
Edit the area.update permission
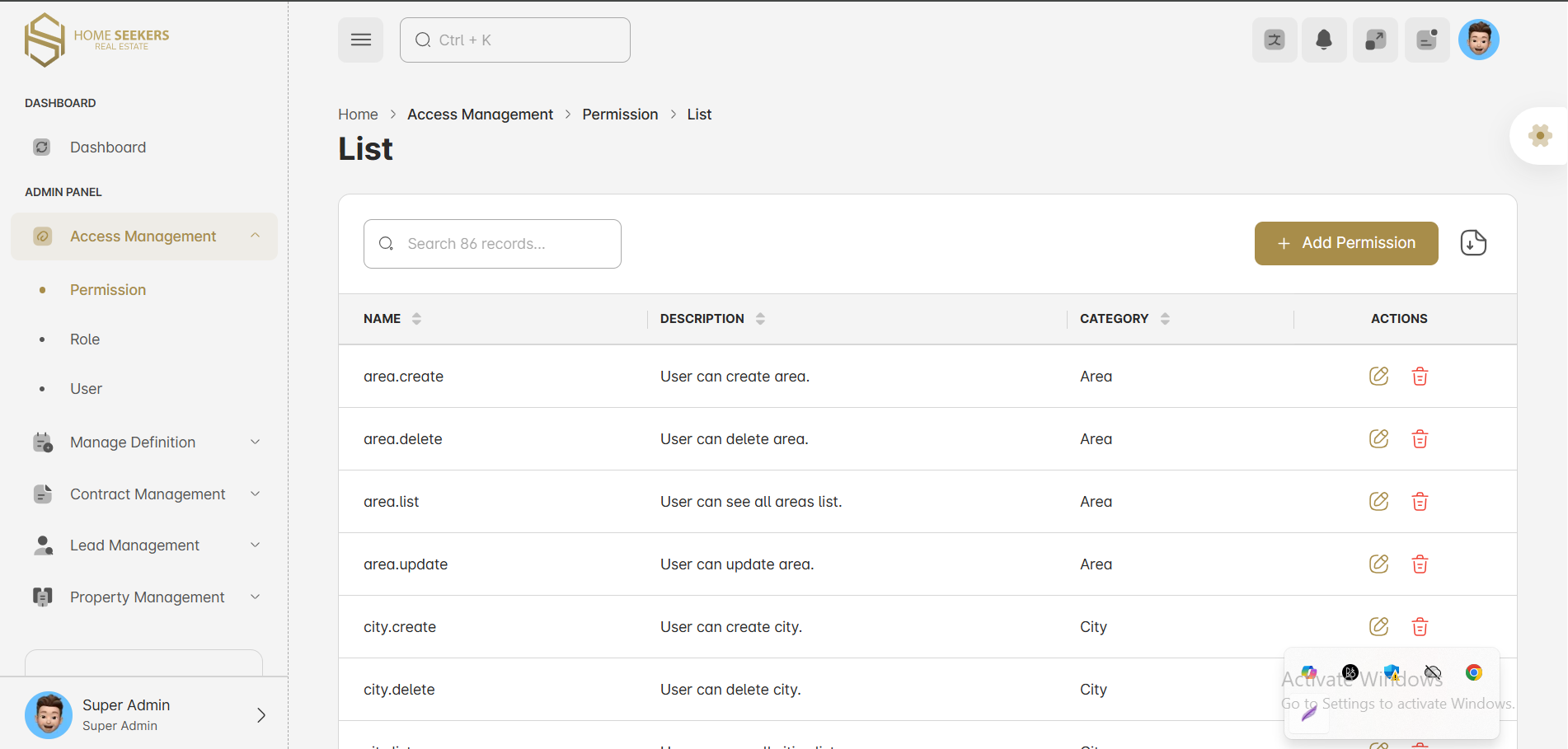(x=1378, y=564)
